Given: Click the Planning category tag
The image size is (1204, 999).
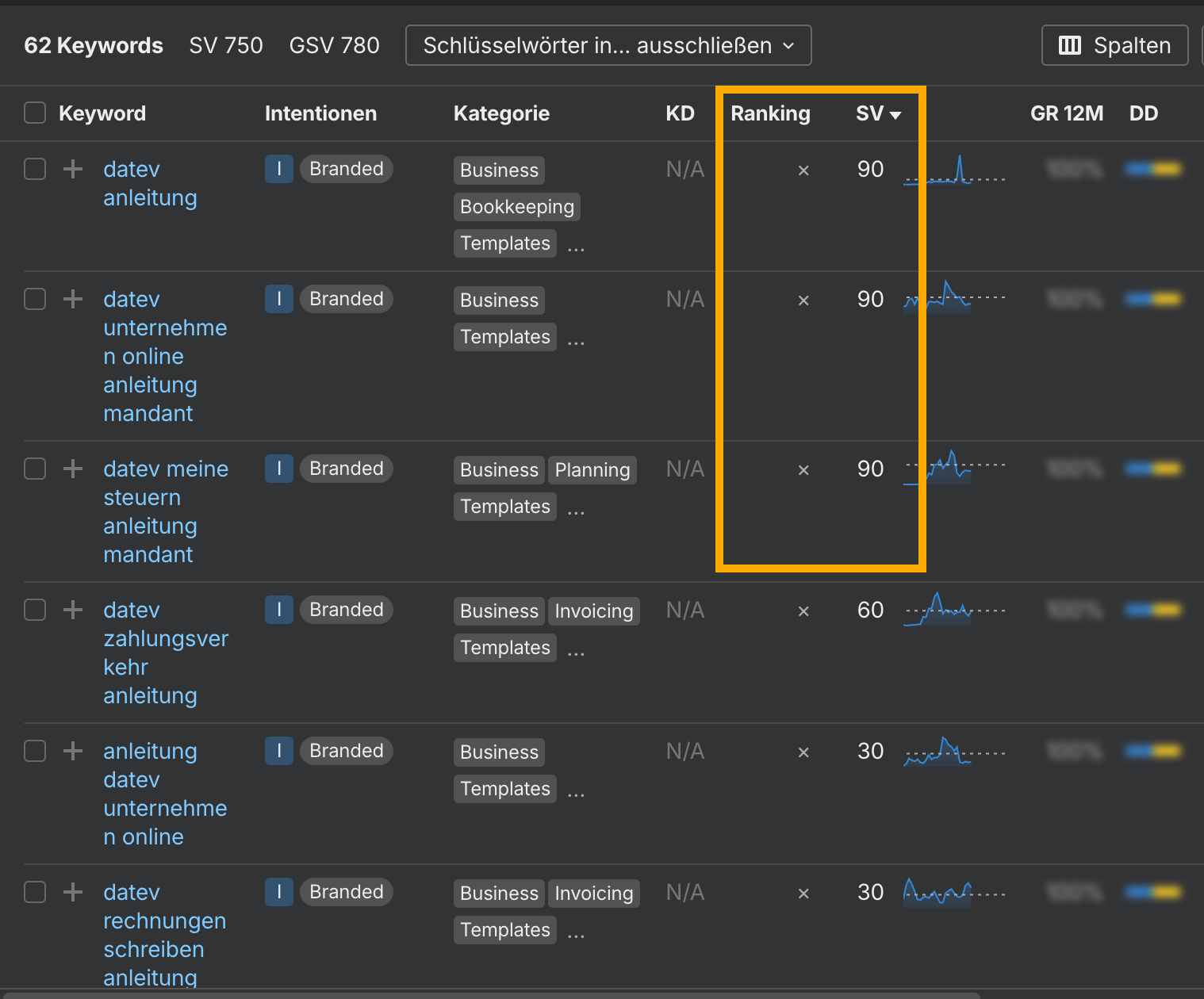Looking at the screenshot, I should (592, 470).
